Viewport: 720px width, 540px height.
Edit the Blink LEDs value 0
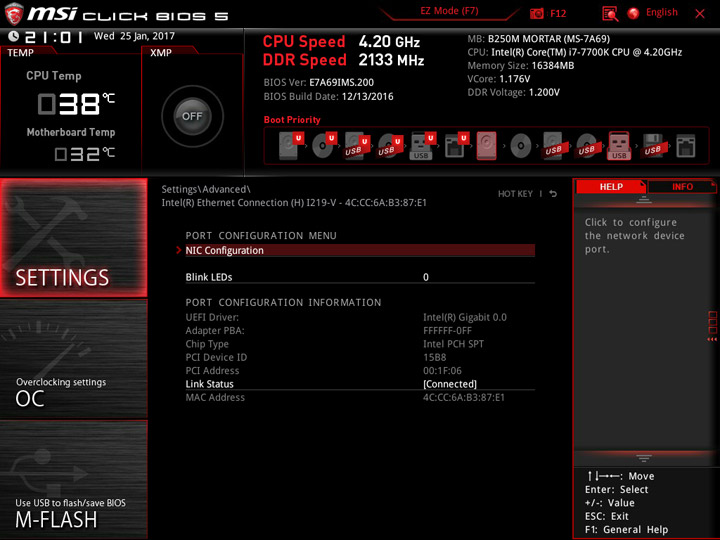(426, 277)
